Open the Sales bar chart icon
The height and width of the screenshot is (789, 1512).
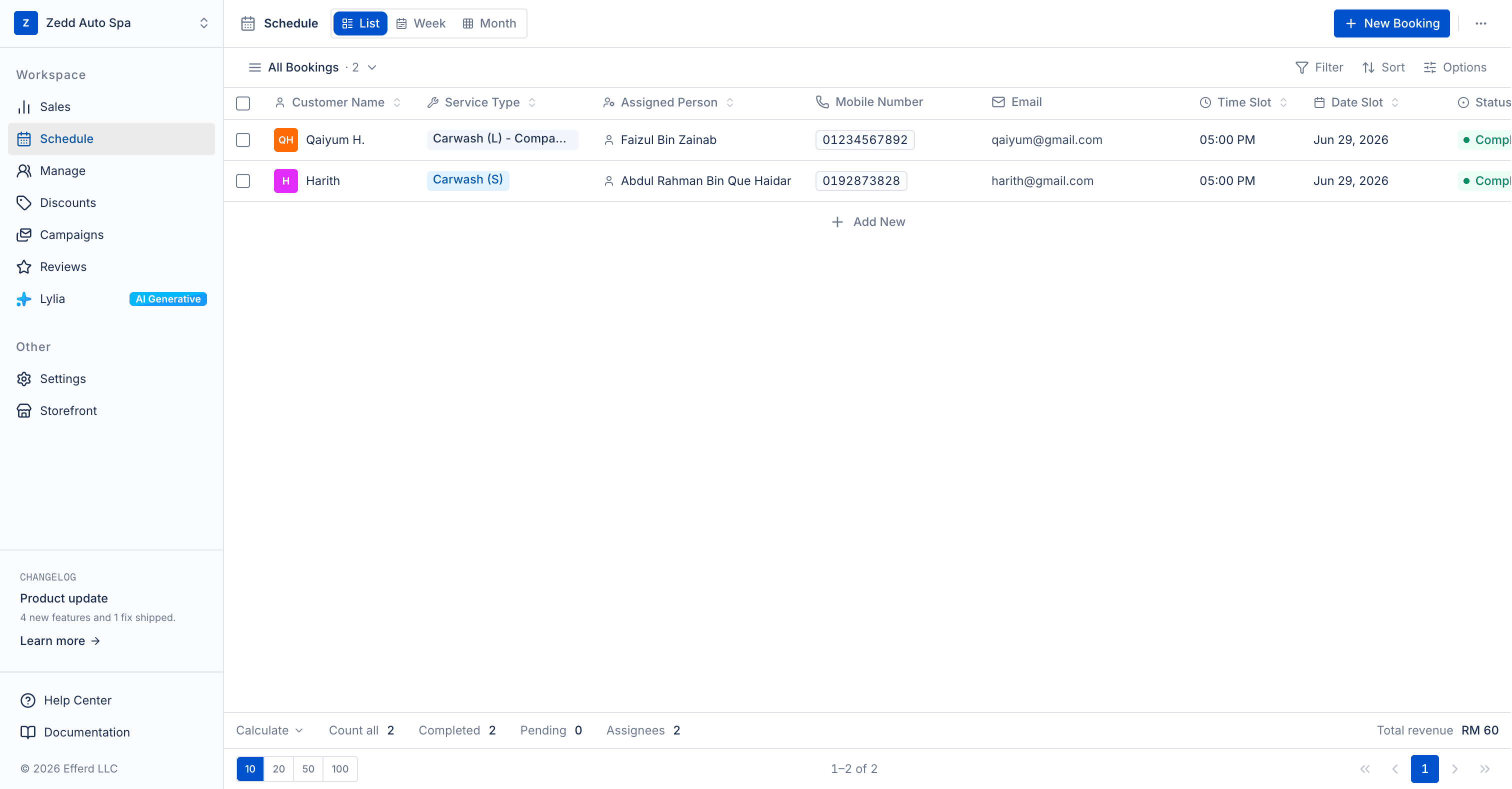pos(24,107)
